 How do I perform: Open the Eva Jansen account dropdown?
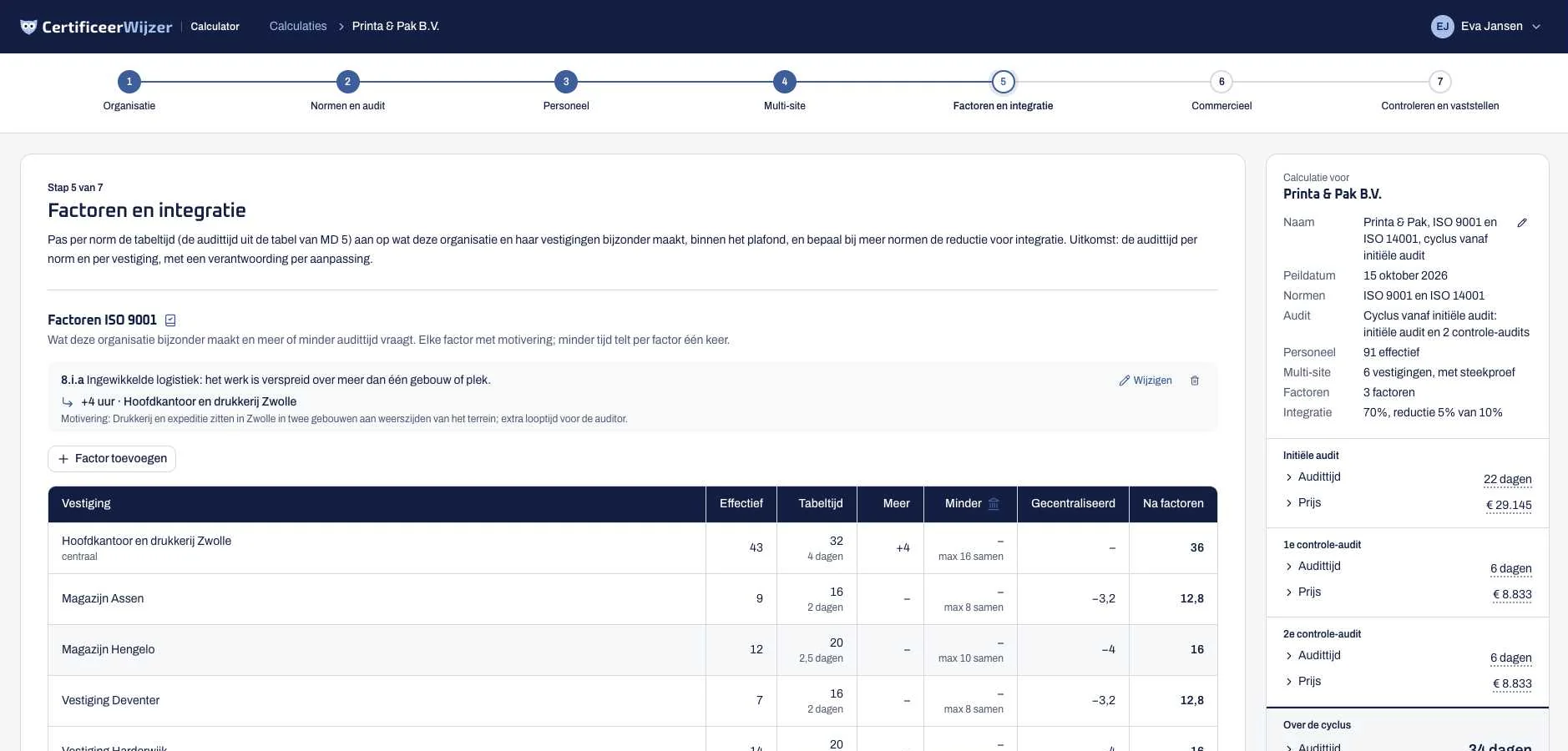point(1486,27)
